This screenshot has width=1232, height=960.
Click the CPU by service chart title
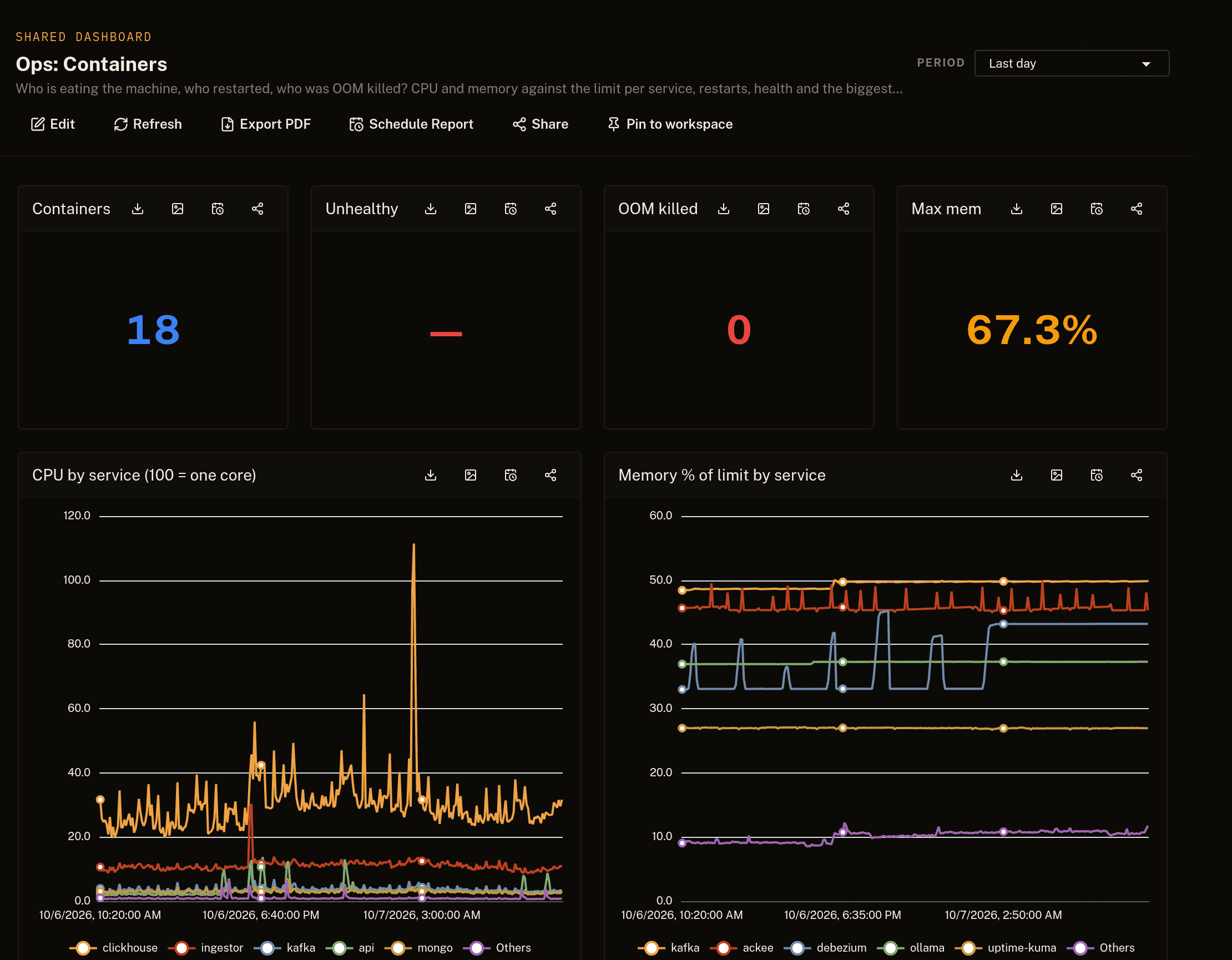click(144, 475)
